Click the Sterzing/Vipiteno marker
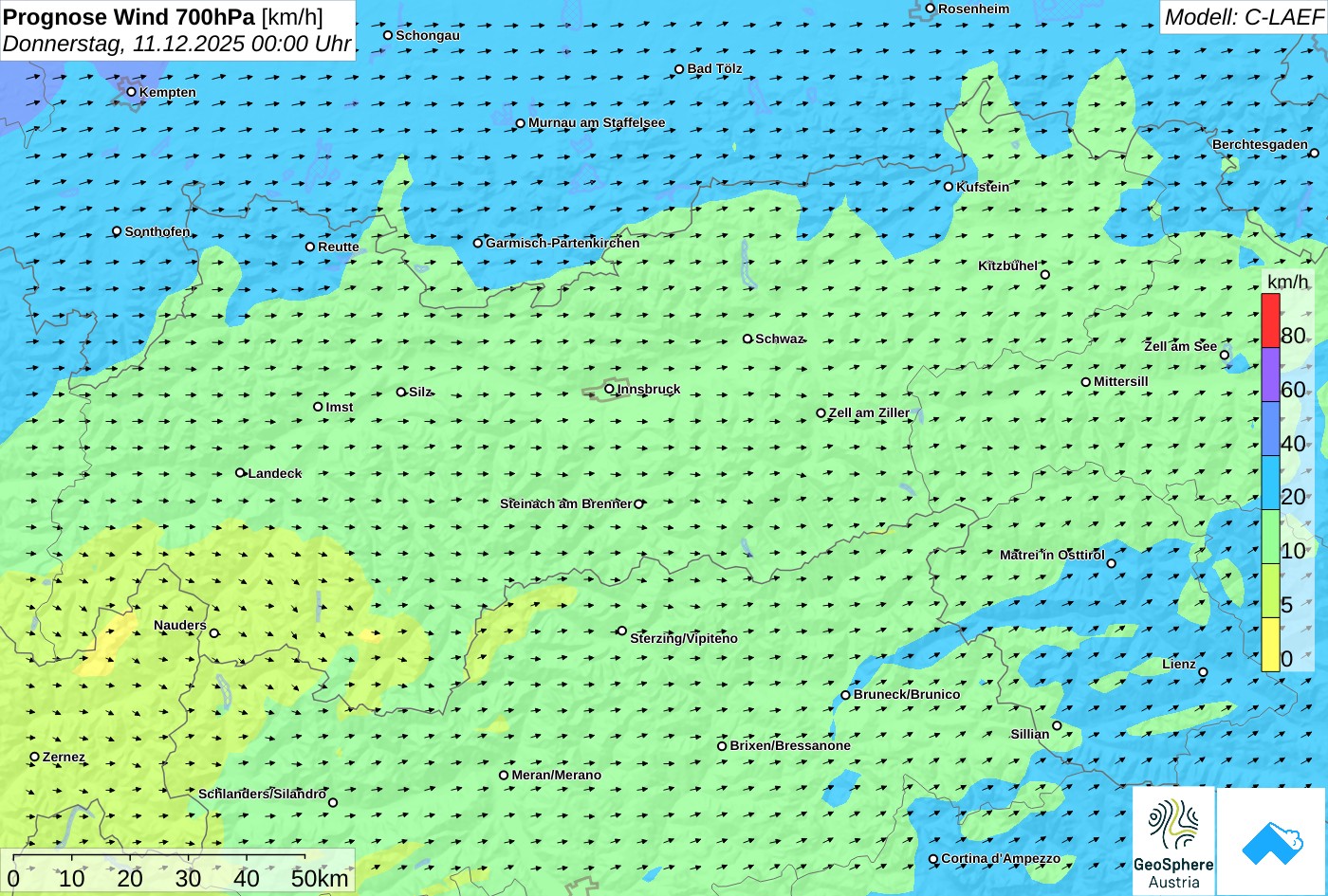 (x=622, y=631)
